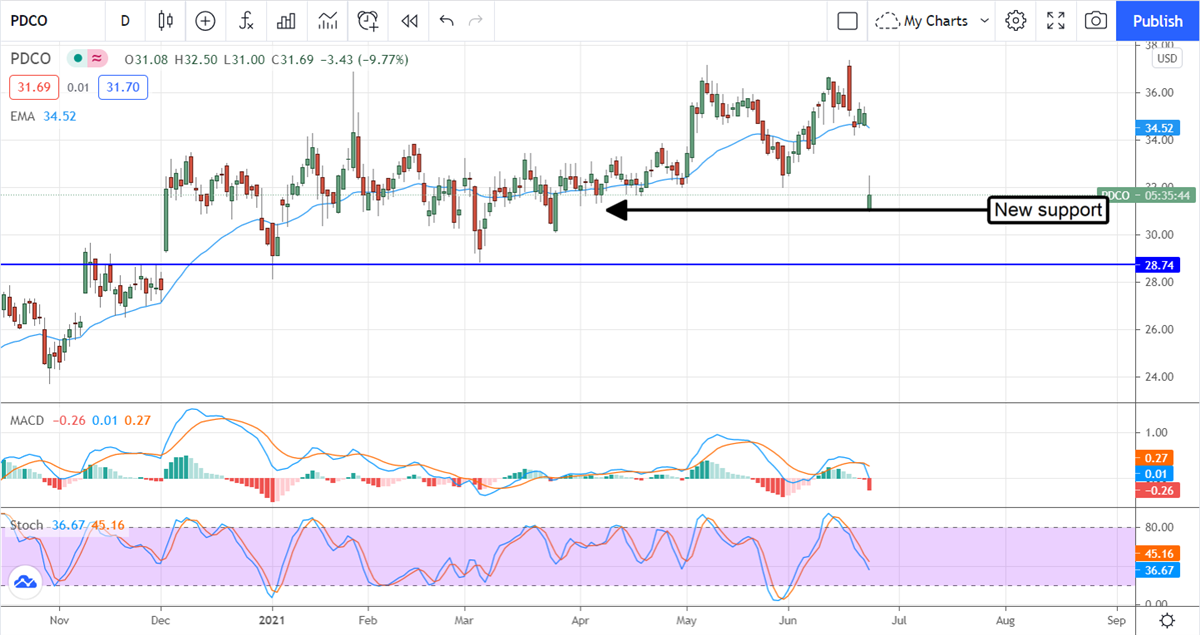Click the PDCO countdown price label
Viewport: 1200px width, 635px height.
tap(1147, 196)
